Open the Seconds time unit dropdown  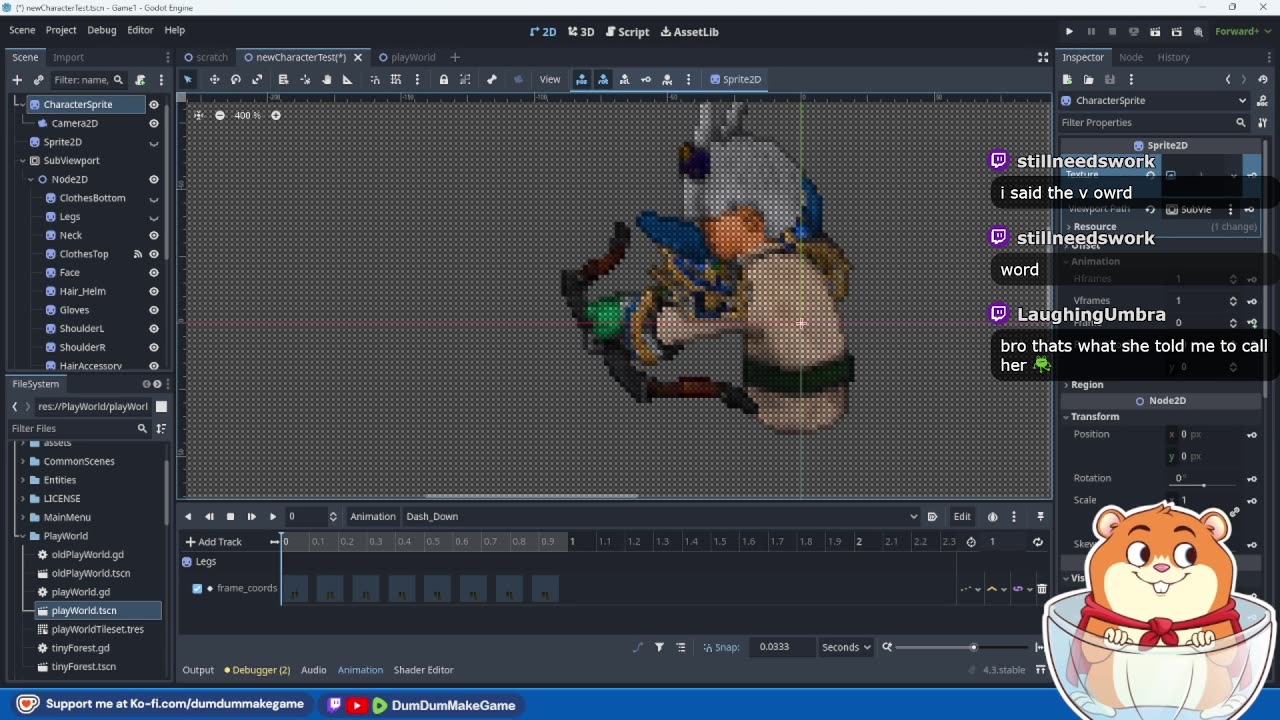click(845, 647)
